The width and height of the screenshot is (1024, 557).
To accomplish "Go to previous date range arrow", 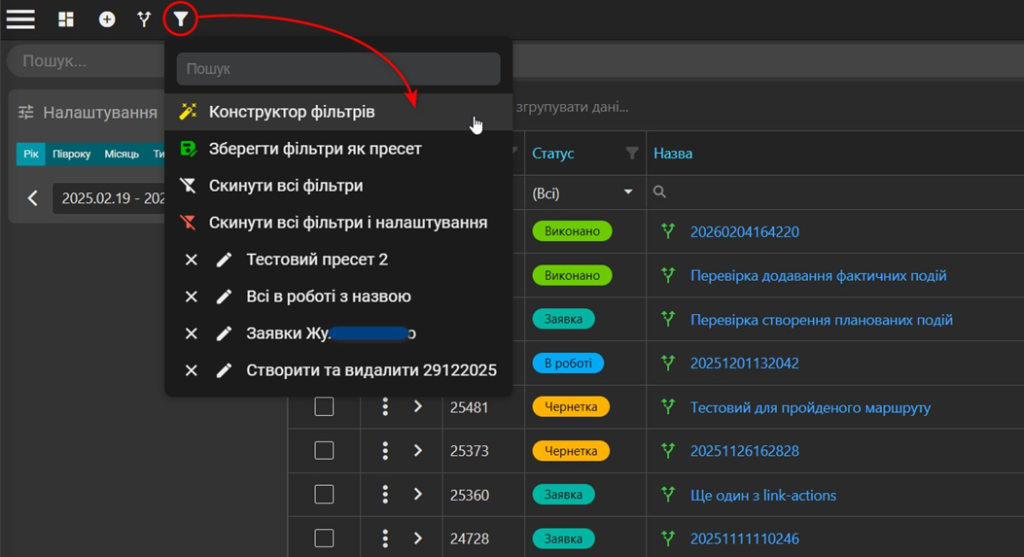I will 33,198.
